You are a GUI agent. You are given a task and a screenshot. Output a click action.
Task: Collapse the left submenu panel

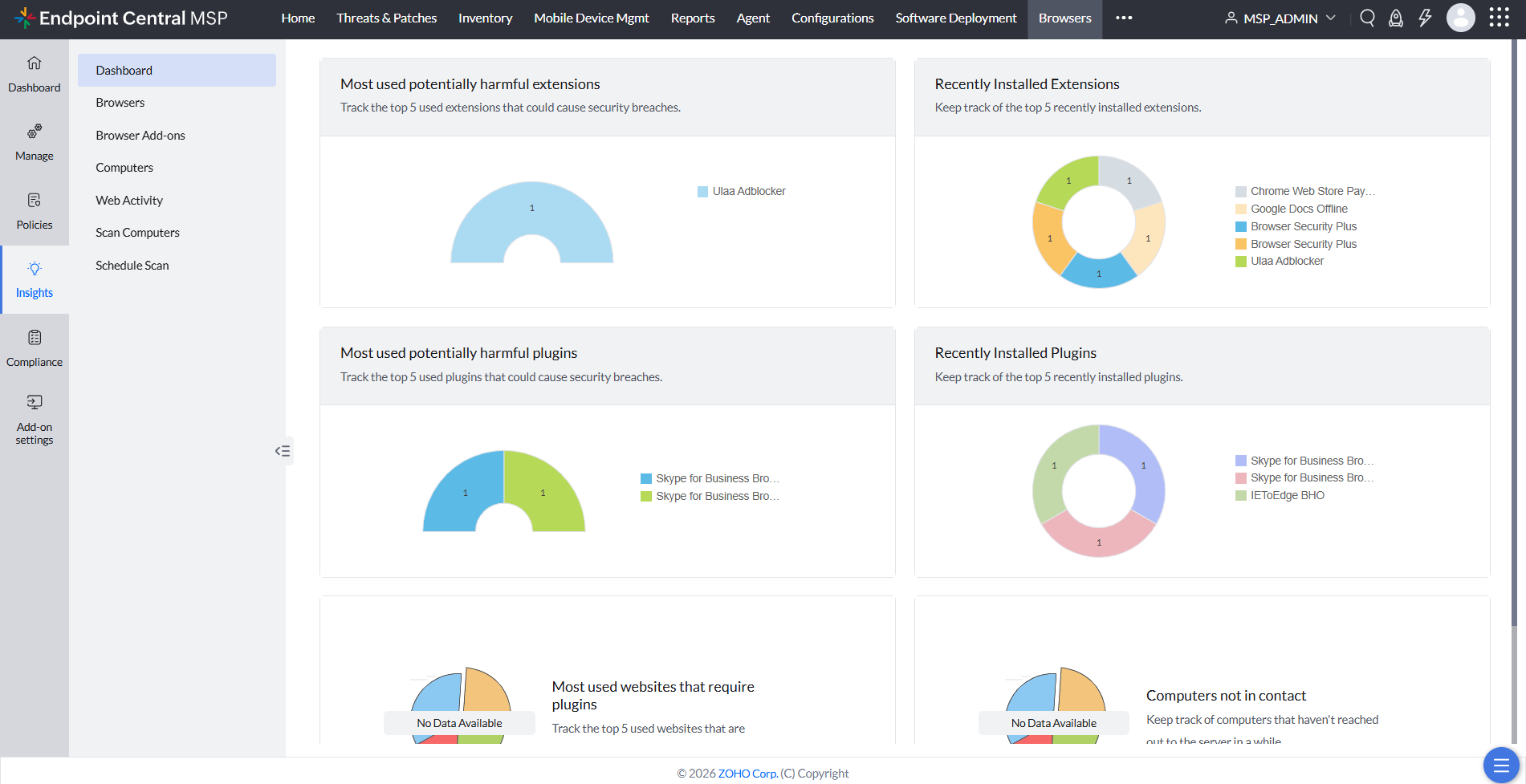pyautogui.click(x=283, y=451)
